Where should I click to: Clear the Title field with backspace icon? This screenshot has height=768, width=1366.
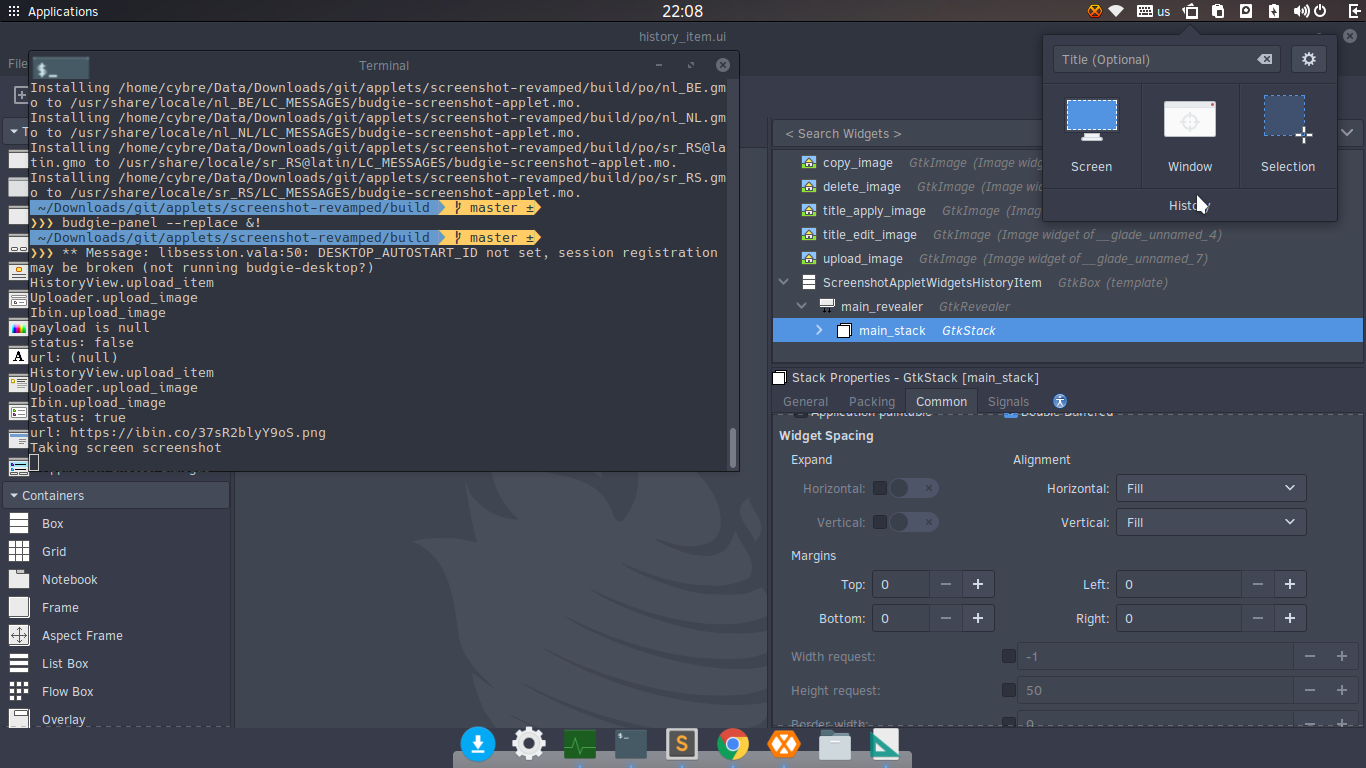tap(1265, 59)
